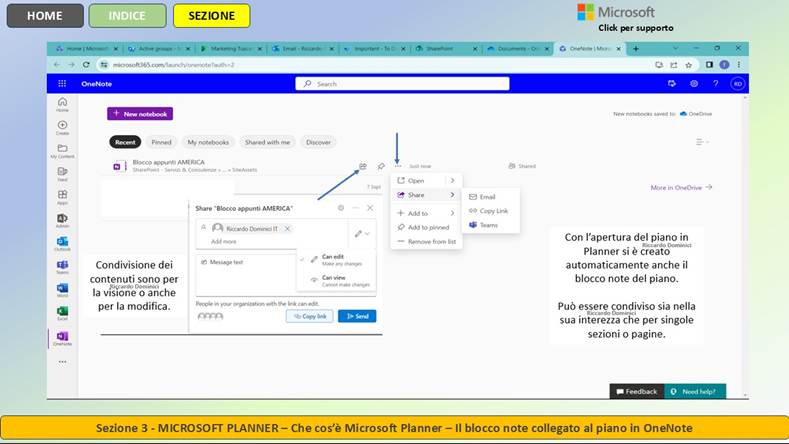Click Send button in Share dialog
Screen dimensions: 789x444
[357, 316]
